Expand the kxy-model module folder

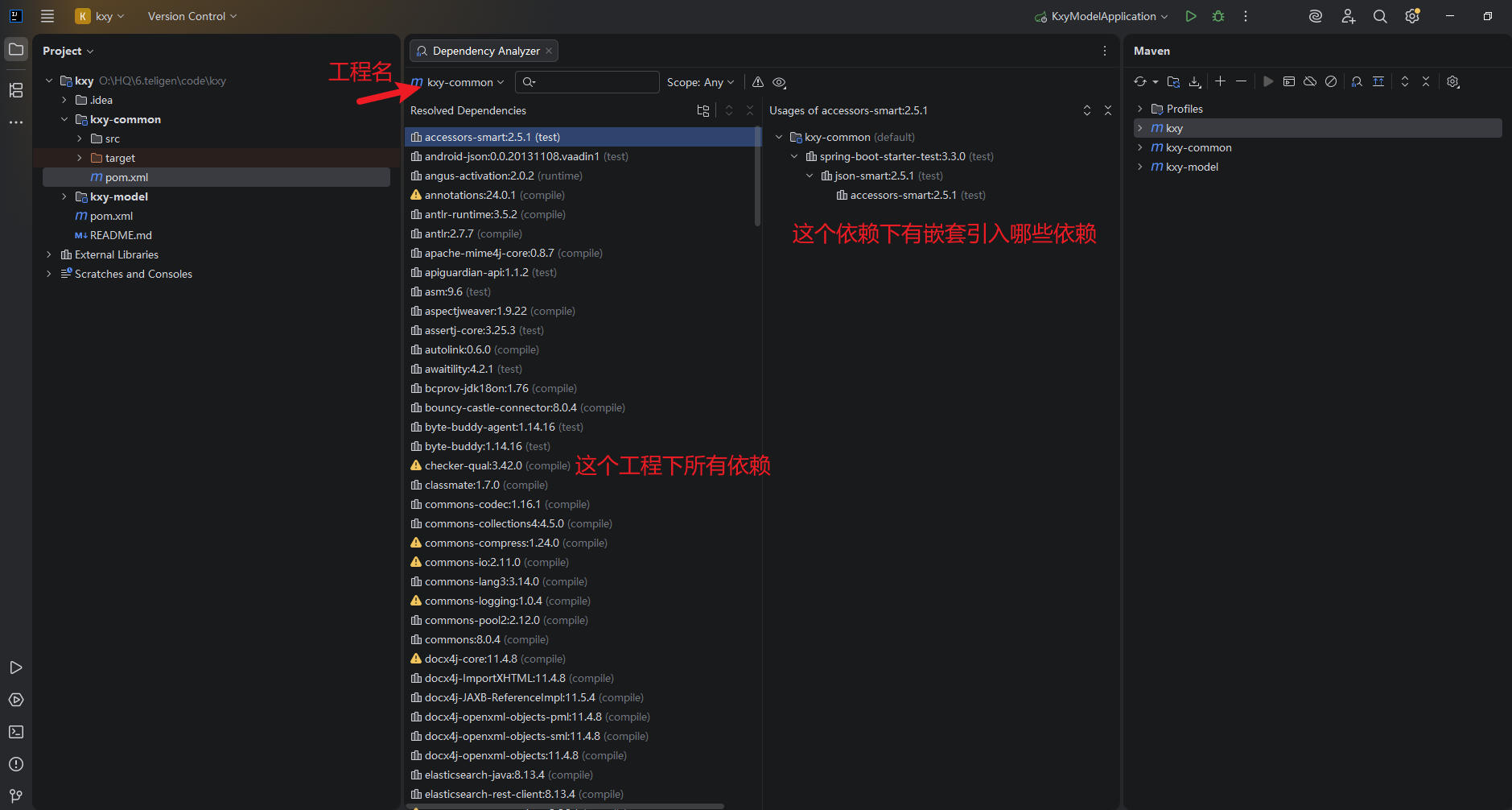(x=64, y=196)
